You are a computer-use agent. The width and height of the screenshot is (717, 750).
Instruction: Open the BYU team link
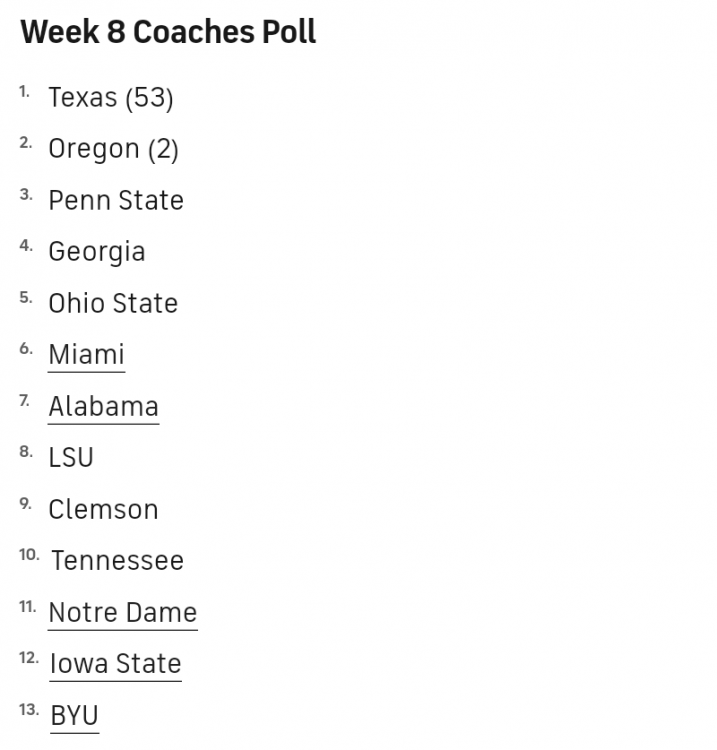(x=74, y=716)
